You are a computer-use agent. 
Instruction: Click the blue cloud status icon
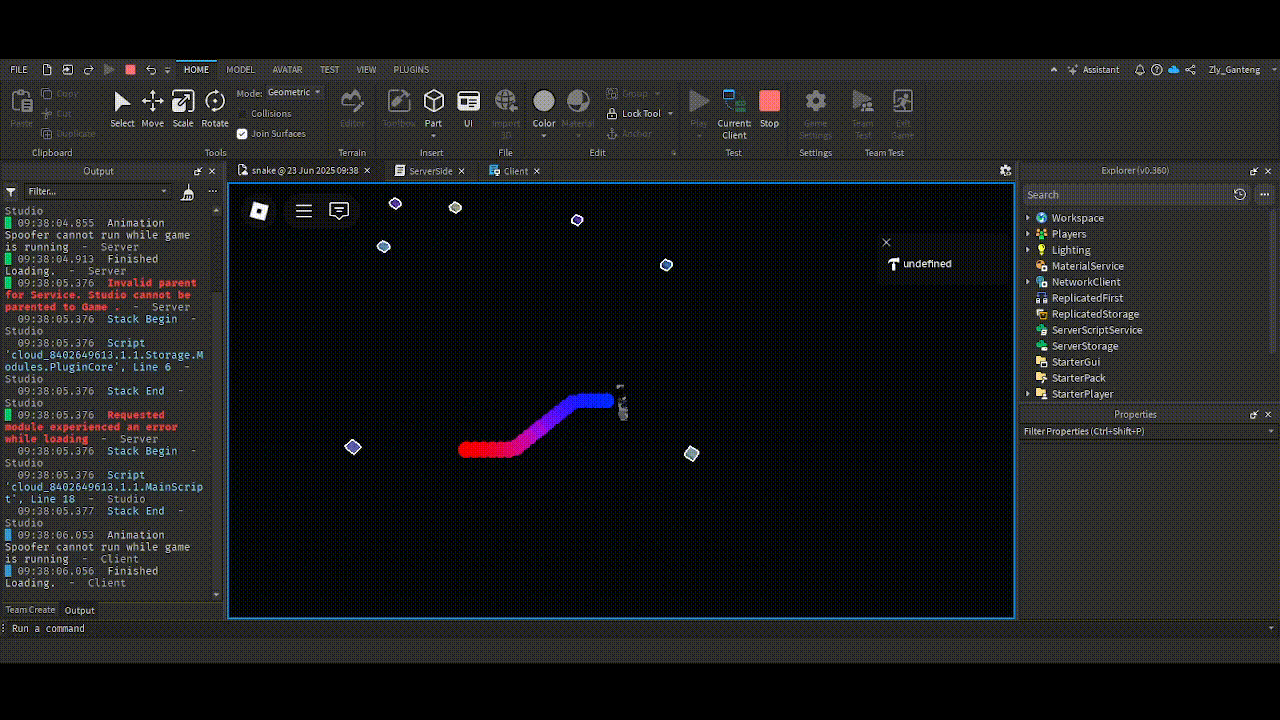tap(1174, 70)
